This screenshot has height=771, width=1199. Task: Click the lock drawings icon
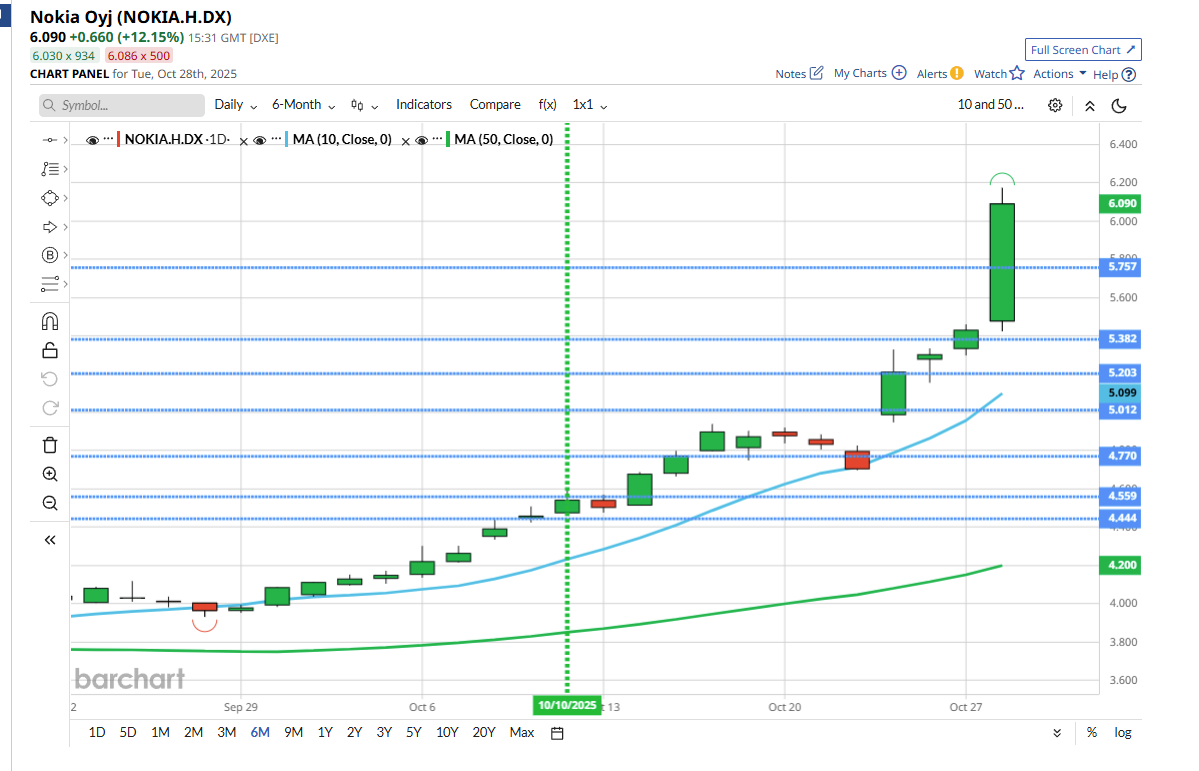tap(50, 350)
